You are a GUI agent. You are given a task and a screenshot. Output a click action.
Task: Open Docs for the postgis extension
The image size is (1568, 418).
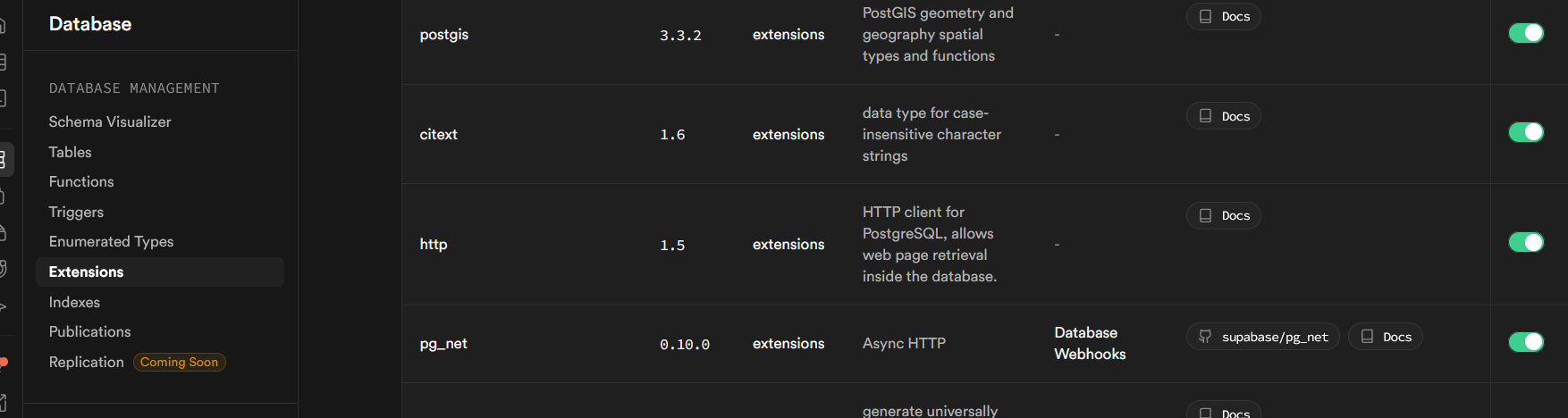[x=1224, y=16]
